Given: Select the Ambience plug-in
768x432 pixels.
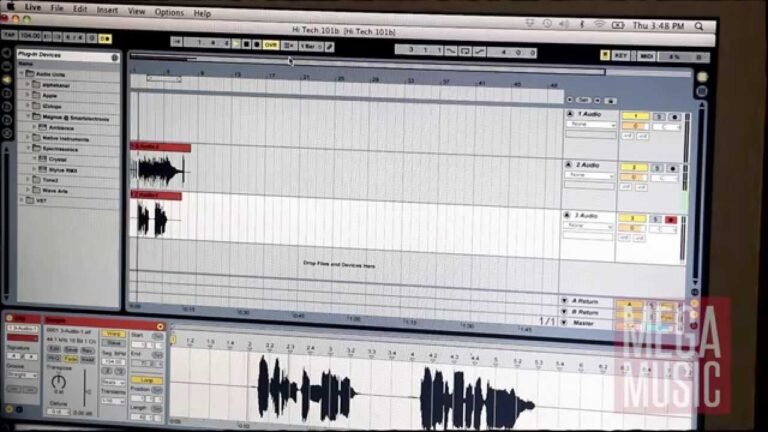Looking at the screenshot, I should [61, 128].
